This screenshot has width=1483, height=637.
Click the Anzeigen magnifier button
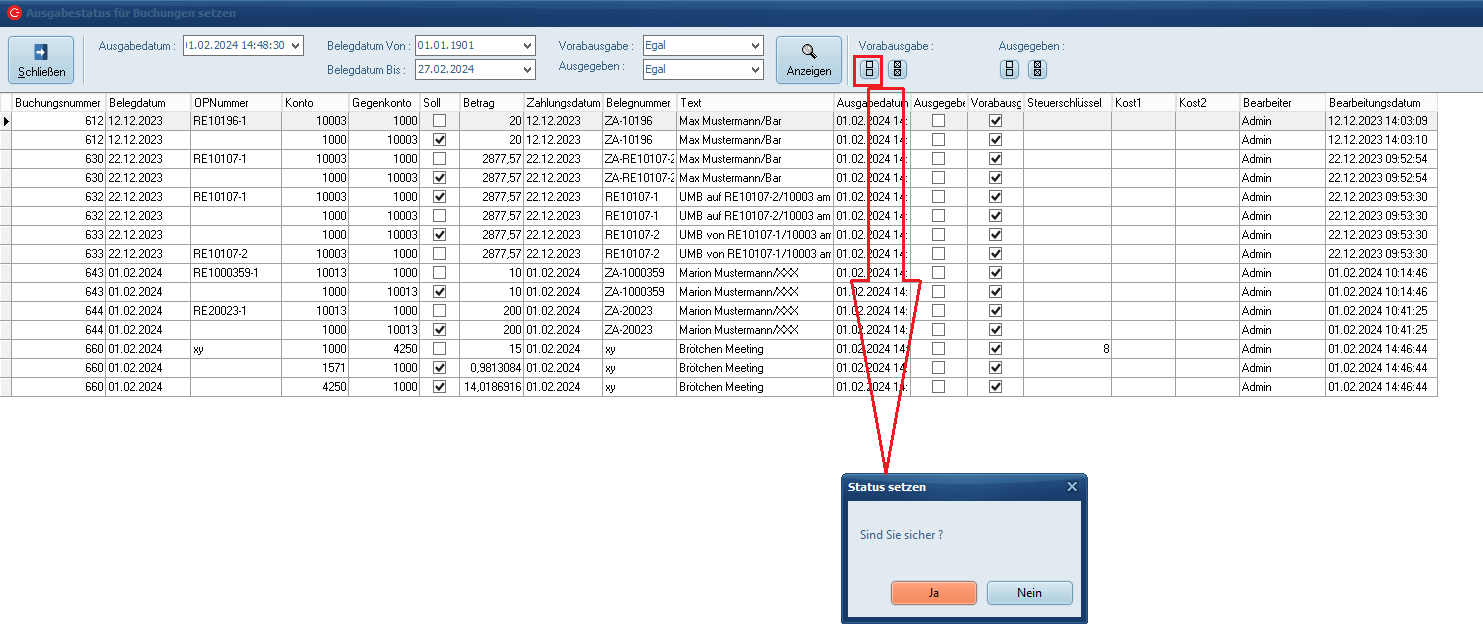(x=808, y=60)
